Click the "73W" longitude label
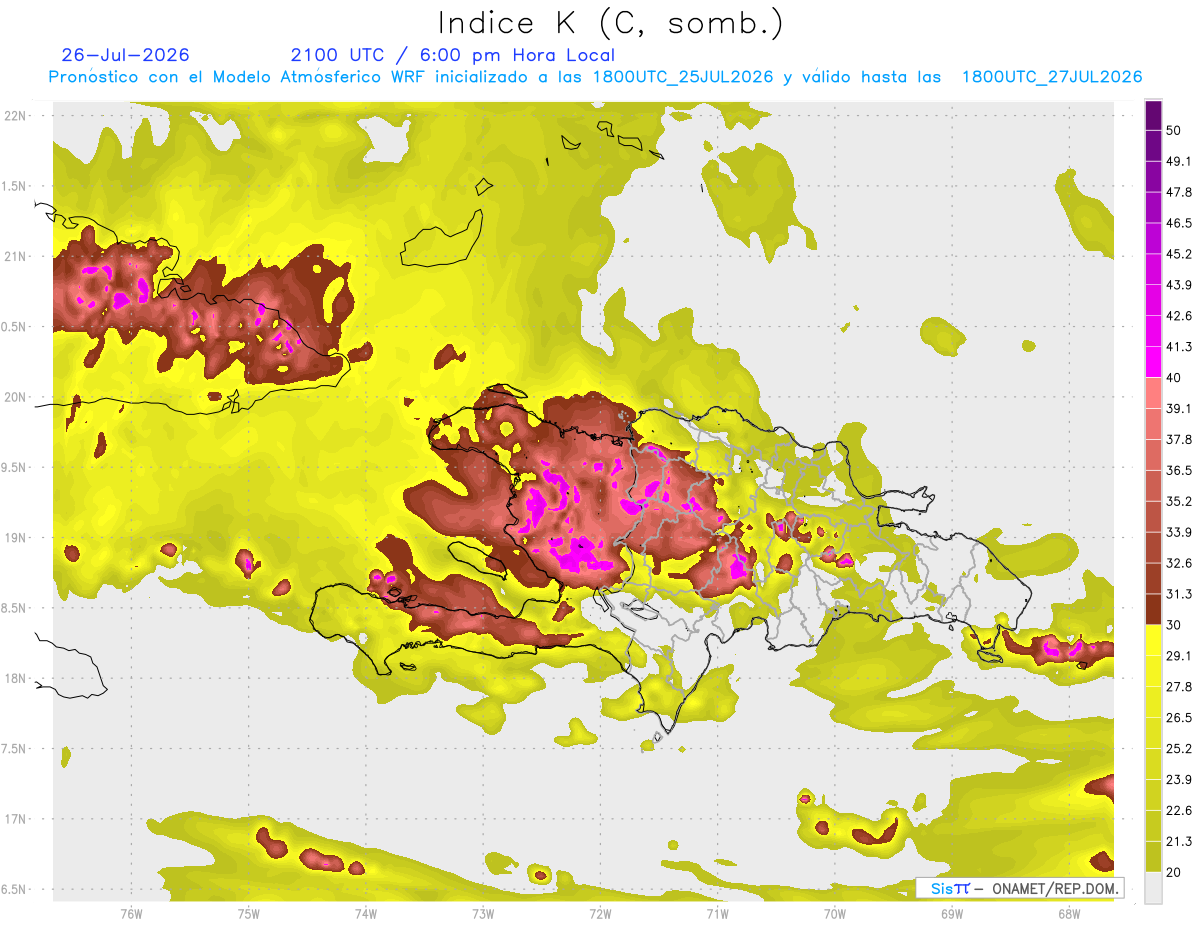This screenshot has width=1200, height=927. point(483,913)
